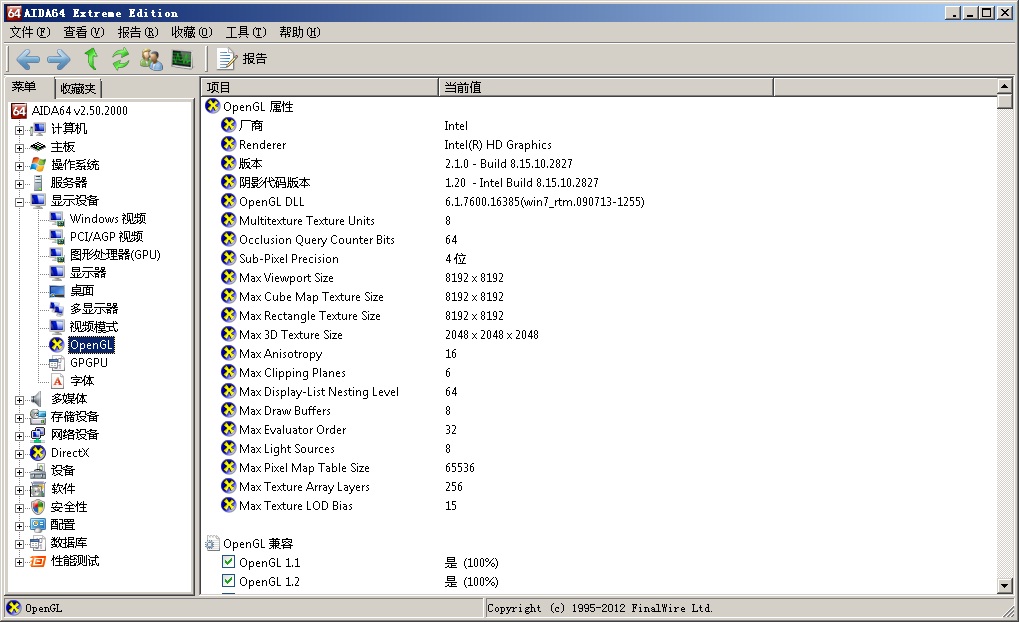The height and width of the screenshot is (622, 1019).
Task: Select the 操作系统 Windows flag icon
Action: 38,164
